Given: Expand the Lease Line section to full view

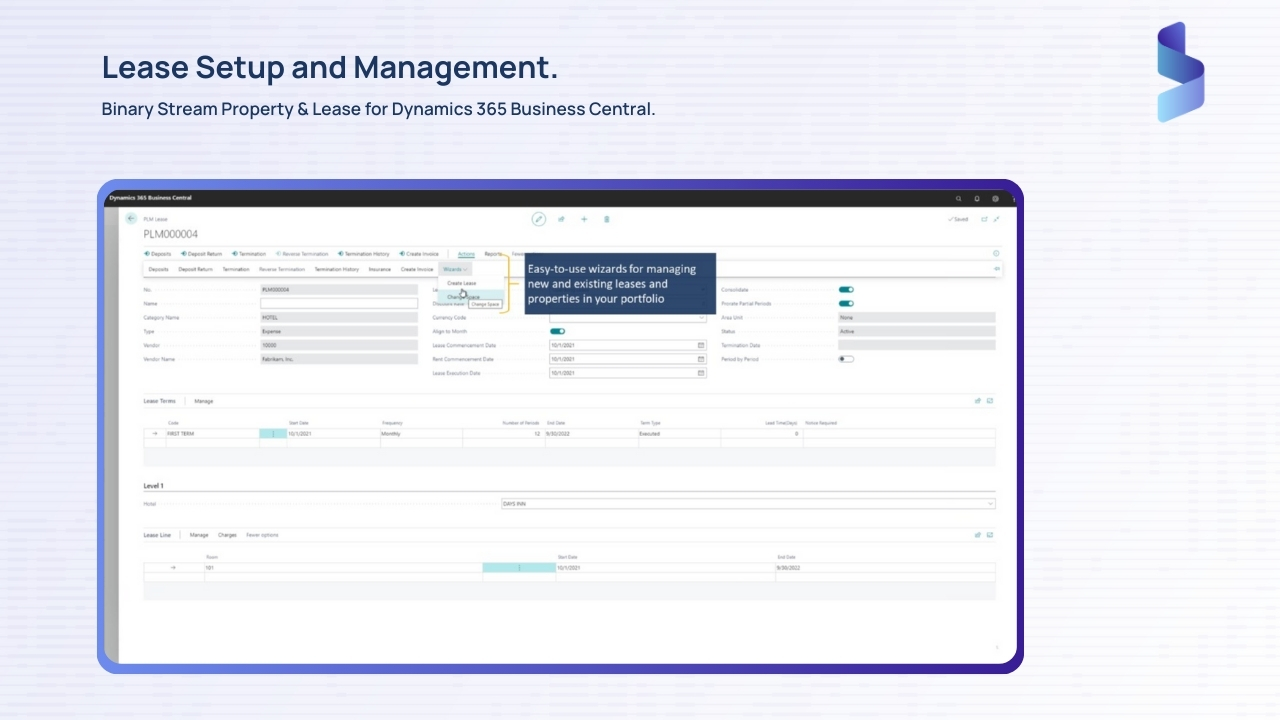Looking at the screenshot, I should click(x=990, y=535).
